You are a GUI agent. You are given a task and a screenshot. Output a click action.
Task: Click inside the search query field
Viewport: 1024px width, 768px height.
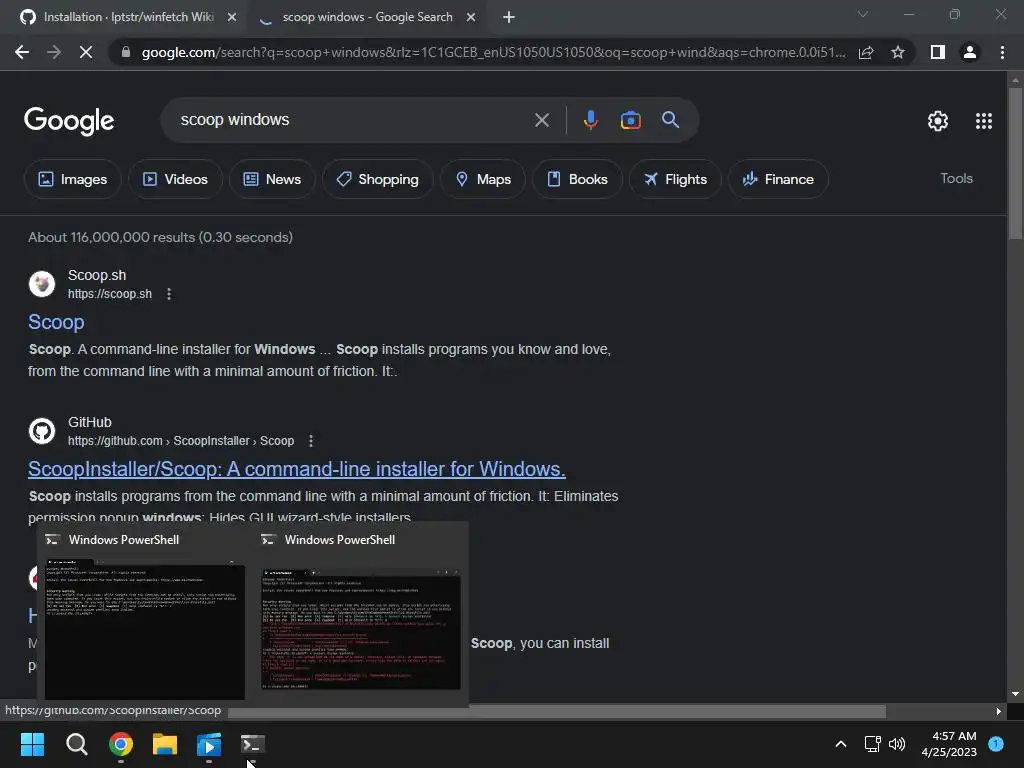[353, 120]
